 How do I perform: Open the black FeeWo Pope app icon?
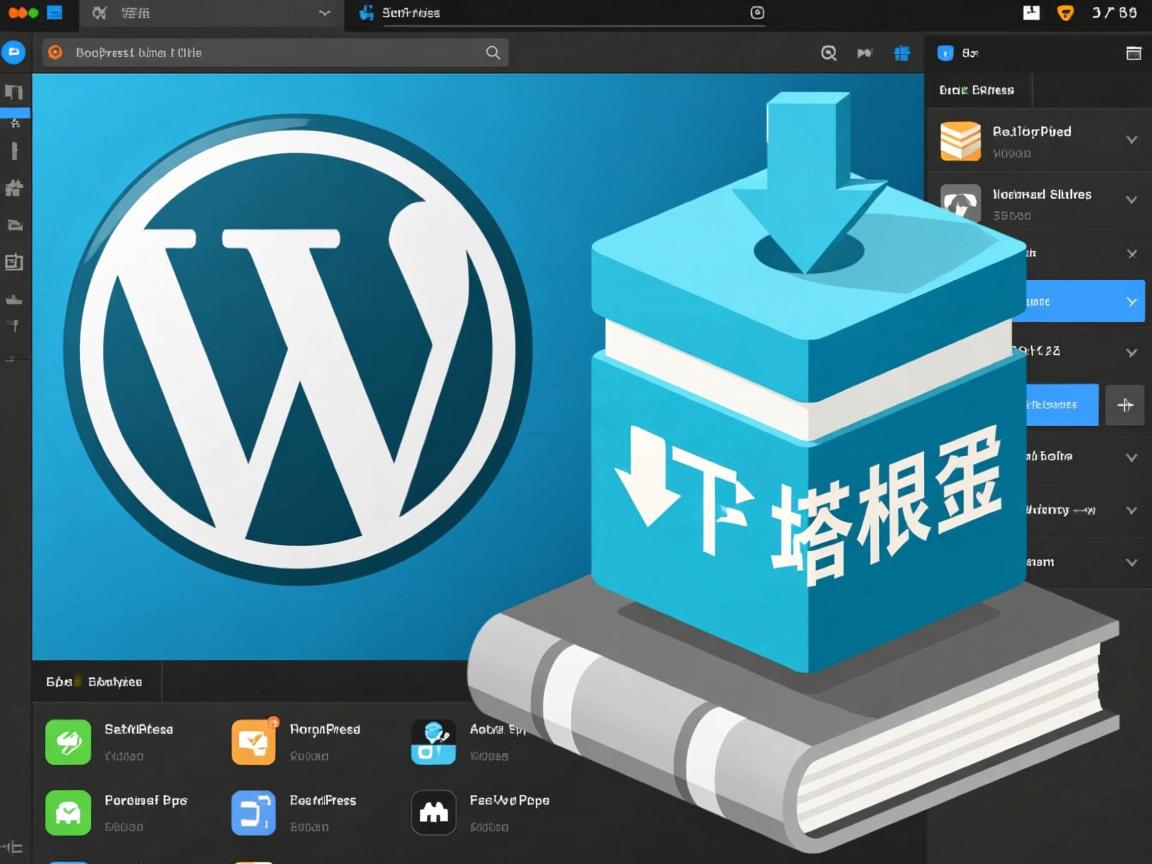(433, 812)
